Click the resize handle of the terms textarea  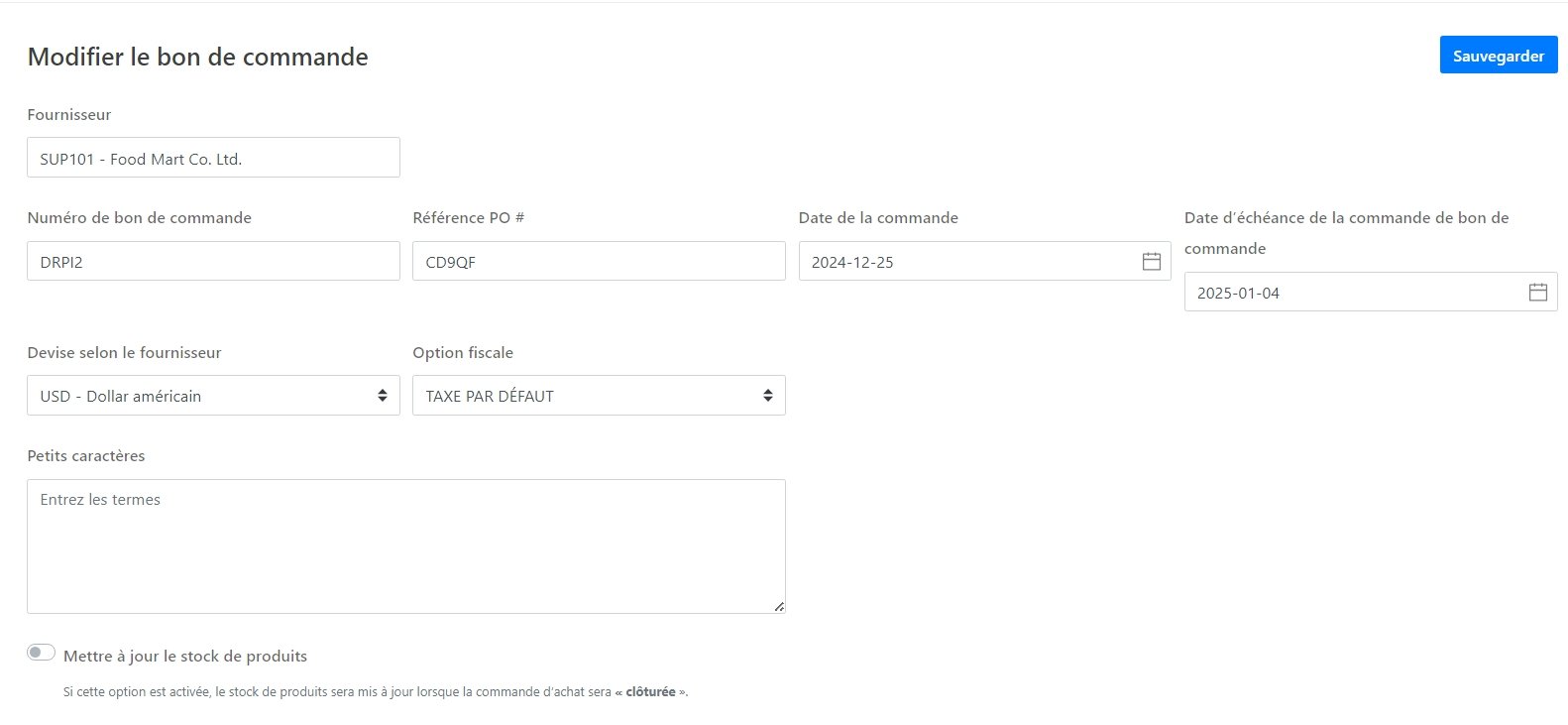coord(779,607)
